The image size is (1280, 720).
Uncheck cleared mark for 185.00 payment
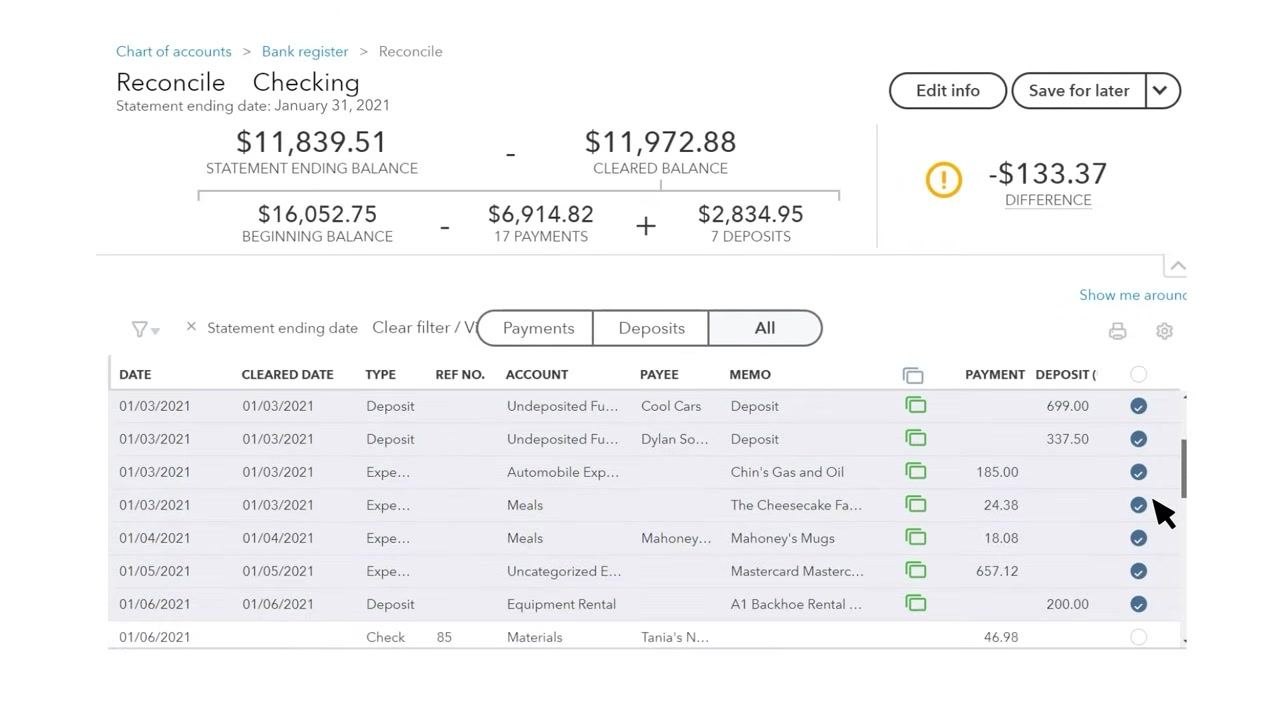[1138, 472]
